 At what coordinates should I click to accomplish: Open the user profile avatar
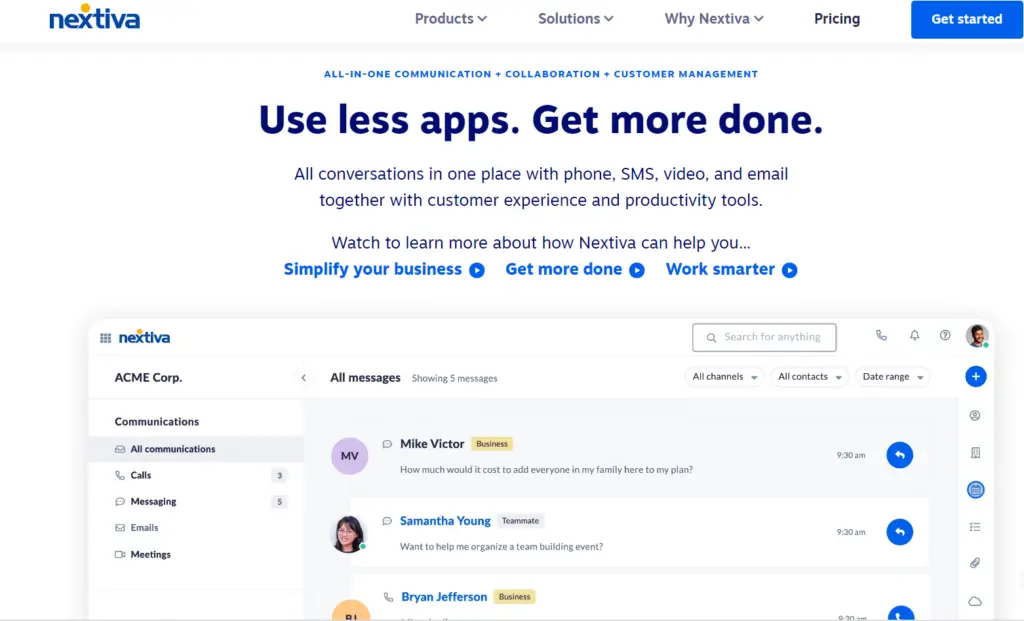coord(977,336)
